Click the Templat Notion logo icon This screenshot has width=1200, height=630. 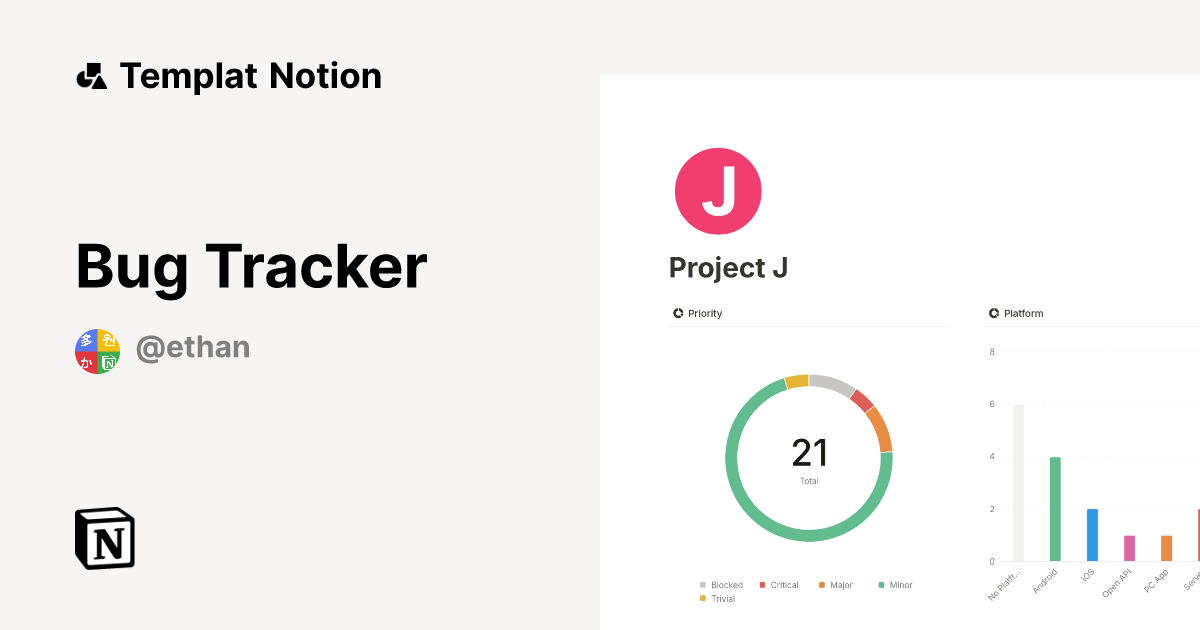click(x=93, y=75)
